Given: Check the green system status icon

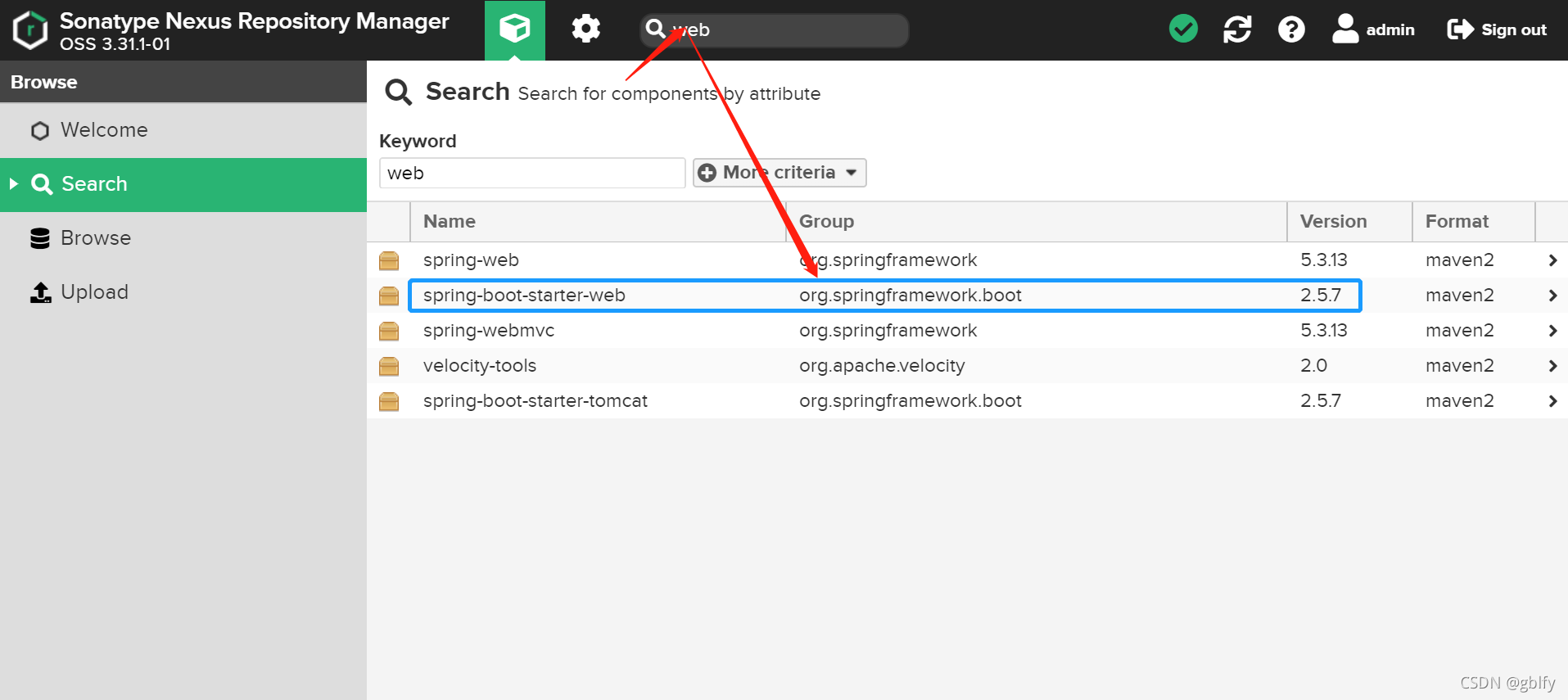Looking at the screenshot, I should pyautogui.click(x=1183, y=29).
